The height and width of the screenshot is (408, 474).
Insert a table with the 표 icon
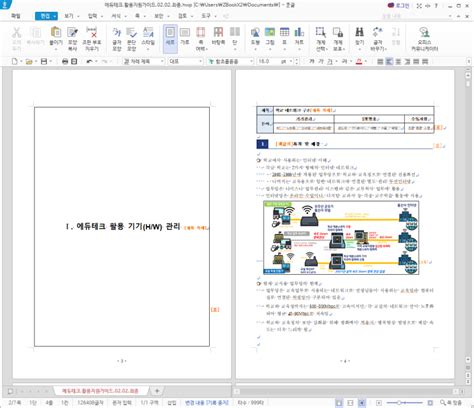click(284, 36)
